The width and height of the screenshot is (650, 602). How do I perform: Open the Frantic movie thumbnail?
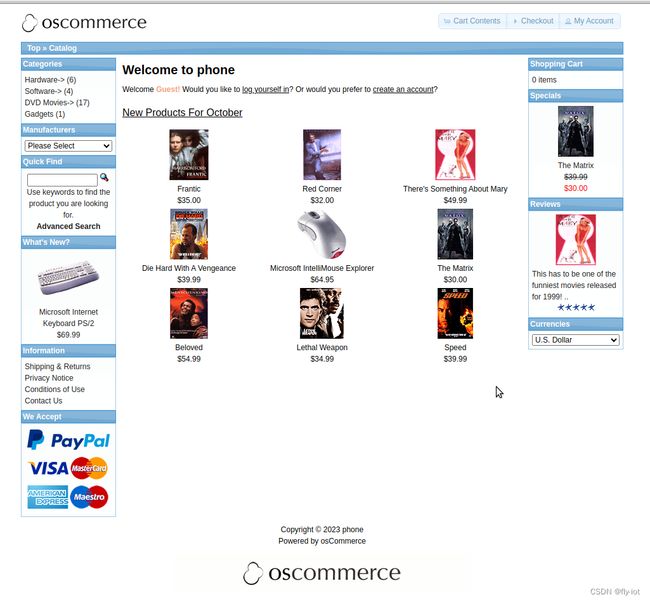click(189, 155)
